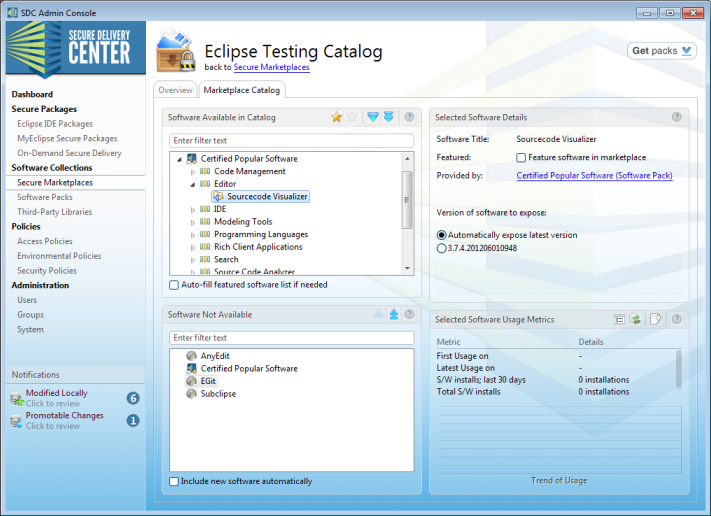Click green refresh icon in Usage Metrics
This screenshot has width=711, height=516.
coord(635,319)
